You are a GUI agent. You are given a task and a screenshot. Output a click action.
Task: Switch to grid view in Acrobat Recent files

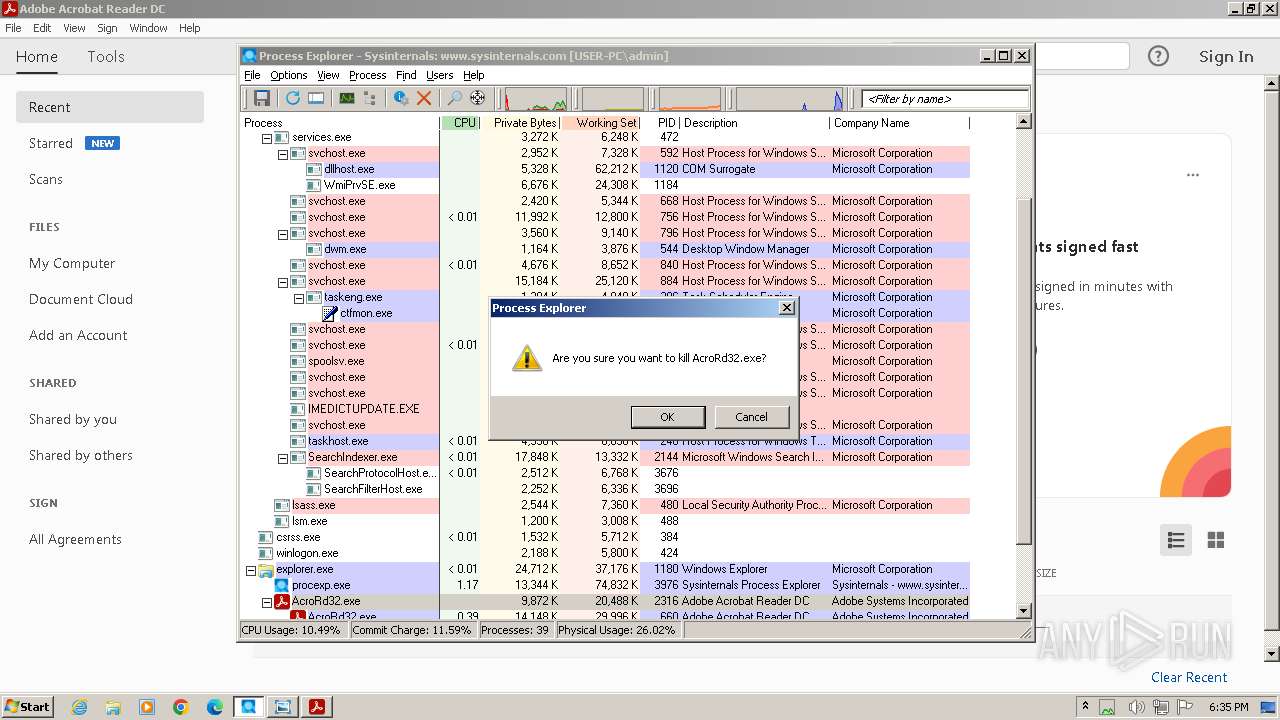(x=1216, y=541)
